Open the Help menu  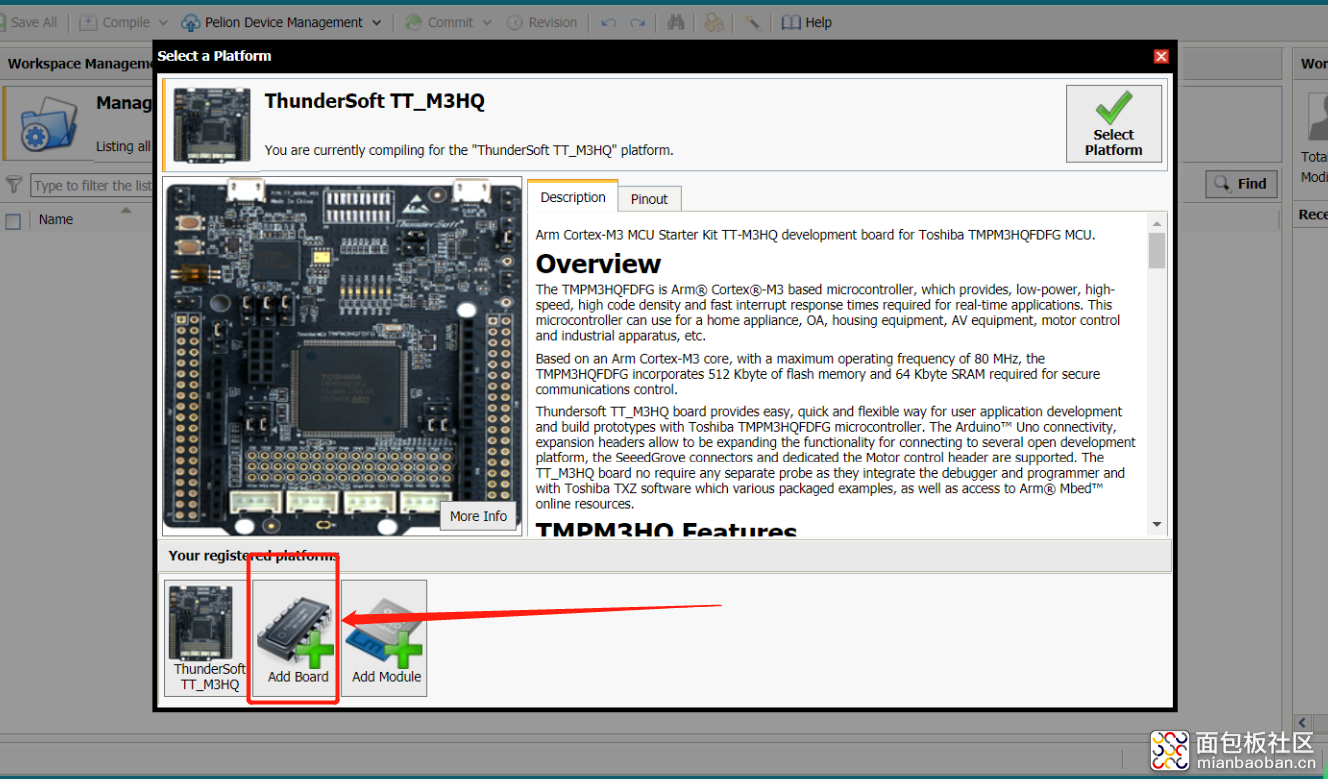(x=806, y=22)
